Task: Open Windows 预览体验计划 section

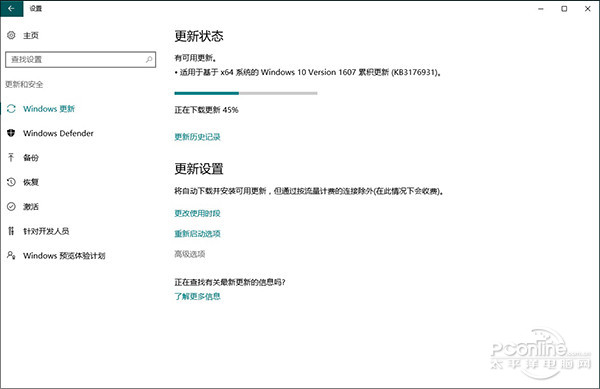Action: point(64,256)
